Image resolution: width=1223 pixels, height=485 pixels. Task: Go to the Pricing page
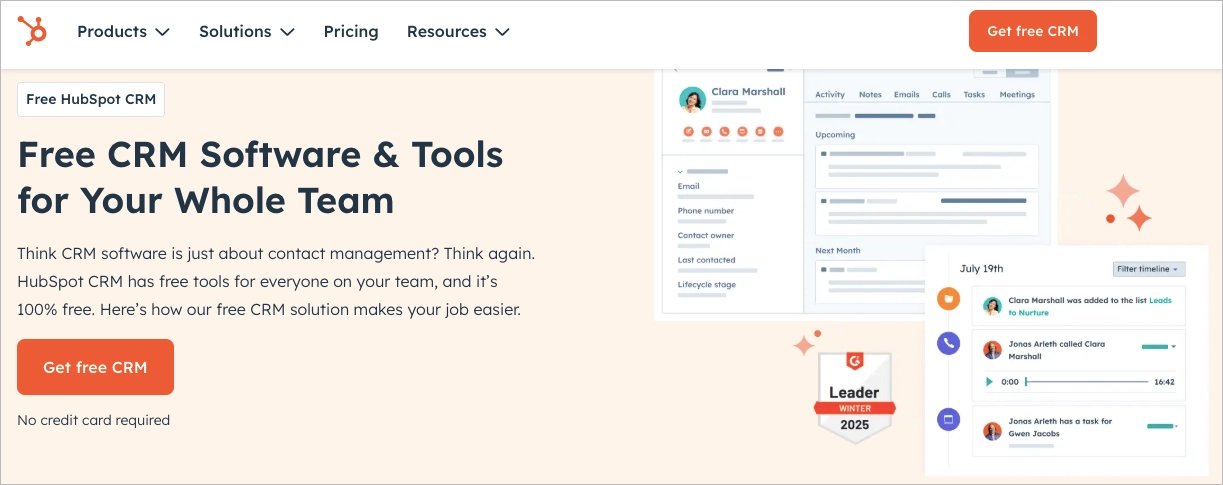[351, 32]
